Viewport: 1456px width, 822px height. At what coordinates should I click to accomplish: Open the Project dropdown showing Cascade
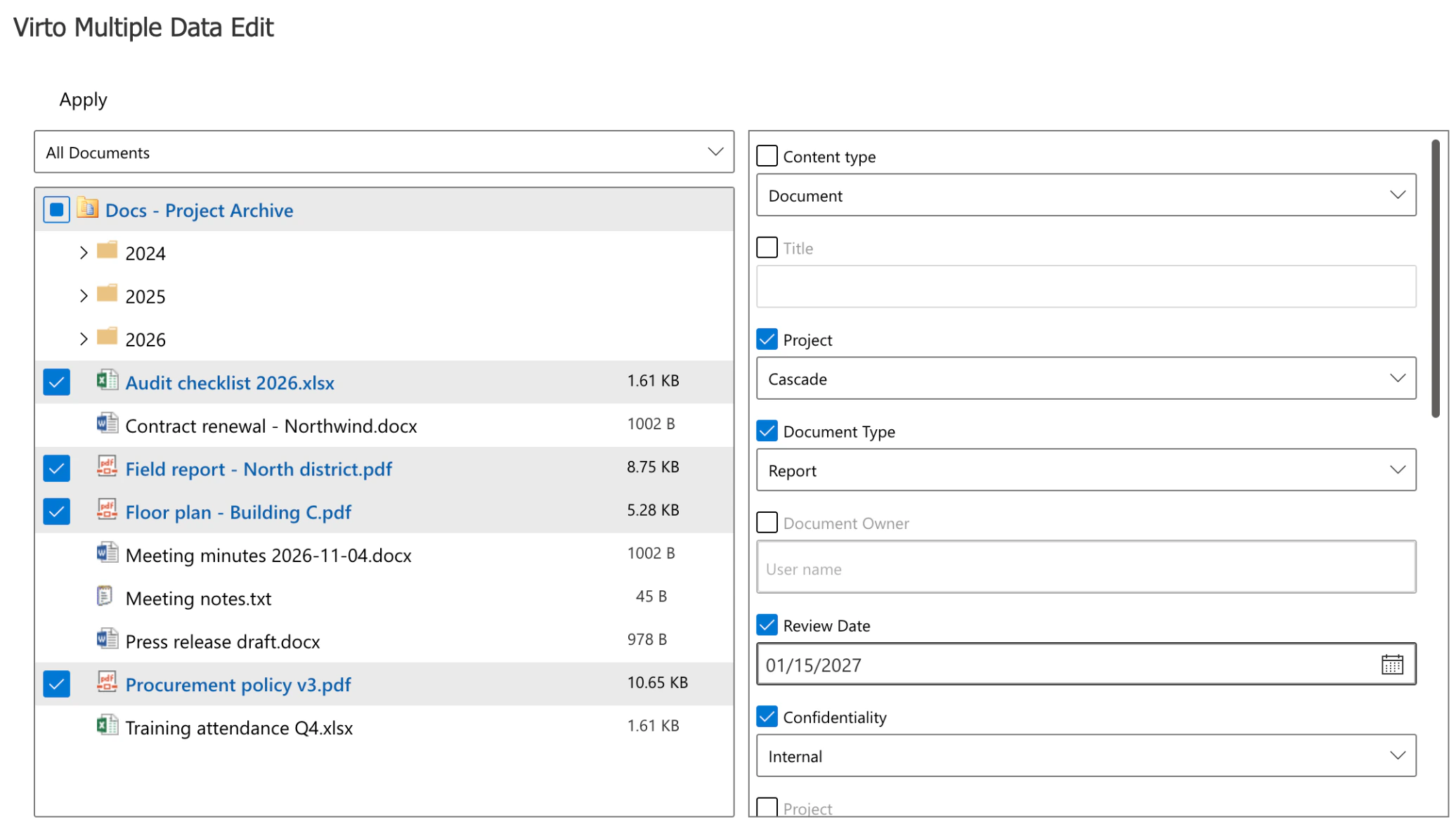click(1086, 379)
